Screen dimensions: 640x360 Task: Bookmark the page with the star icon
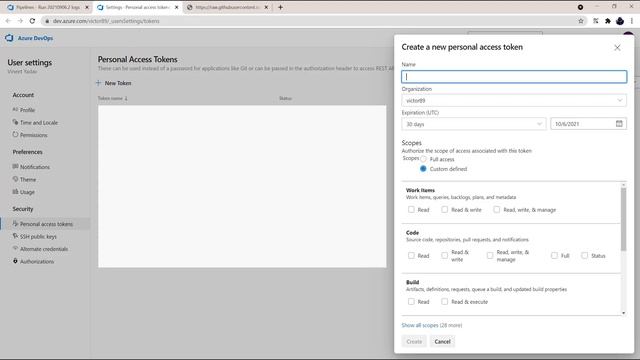(581, 21)
